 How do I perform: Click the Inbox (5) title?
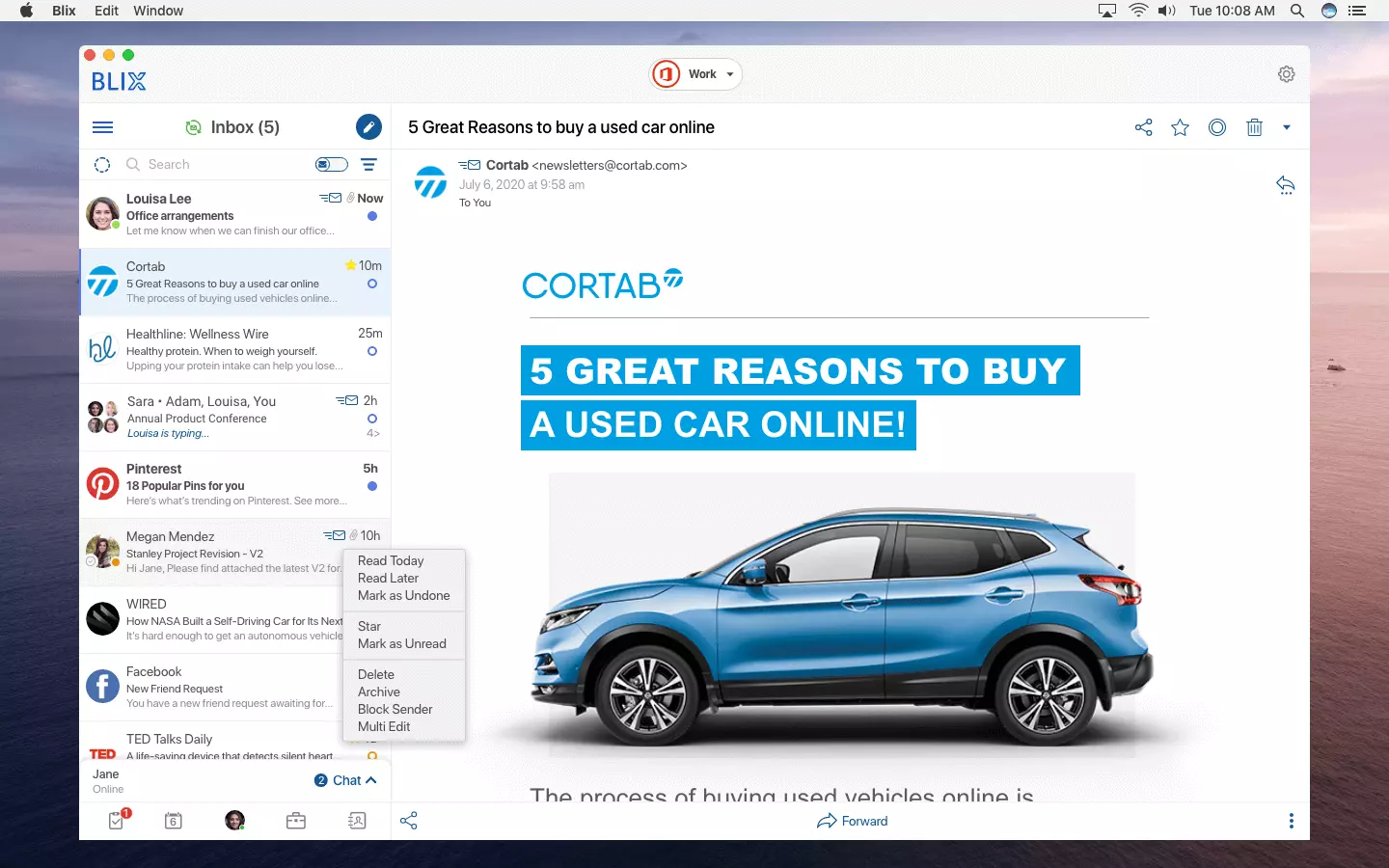click(245, 127)
